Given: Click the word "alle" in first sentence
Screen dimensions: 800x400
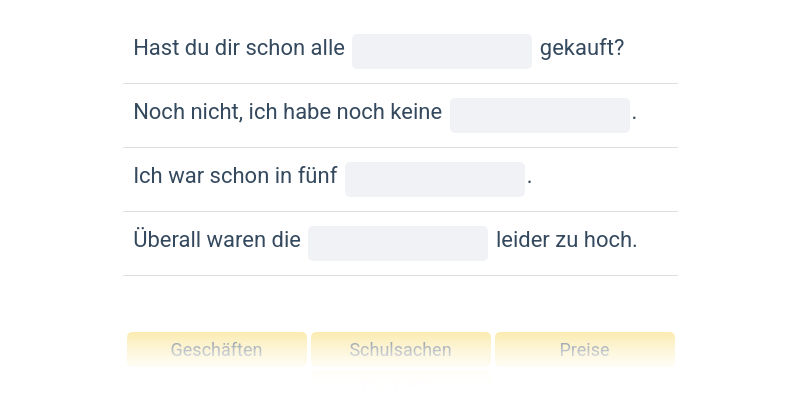Looking at the screenshot, I should click(x=328, y=48).
